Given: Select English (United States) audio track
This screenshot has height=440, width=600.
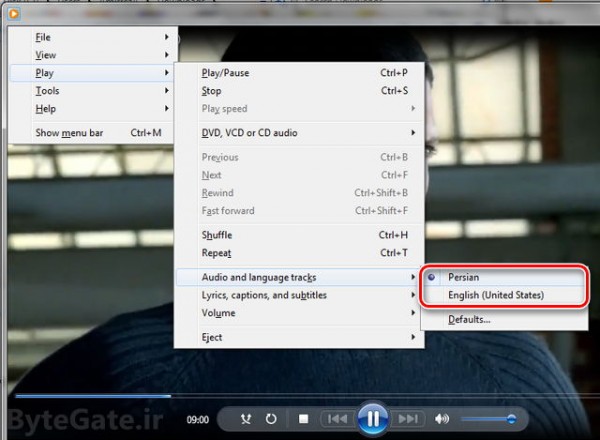Looking at the screenshot, I should click(496, 295).
